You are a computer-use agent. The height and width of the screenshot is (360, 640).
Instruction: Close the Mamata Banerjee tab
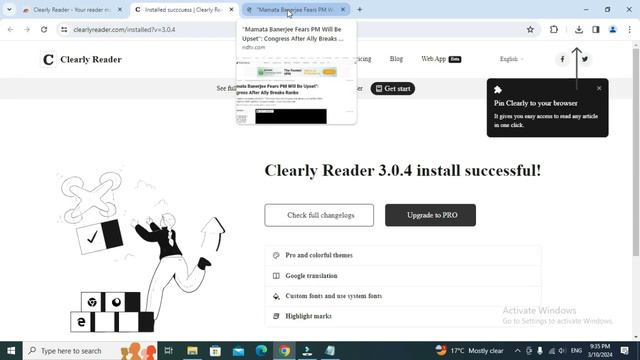pyautogui.click(x=343, y=9)
